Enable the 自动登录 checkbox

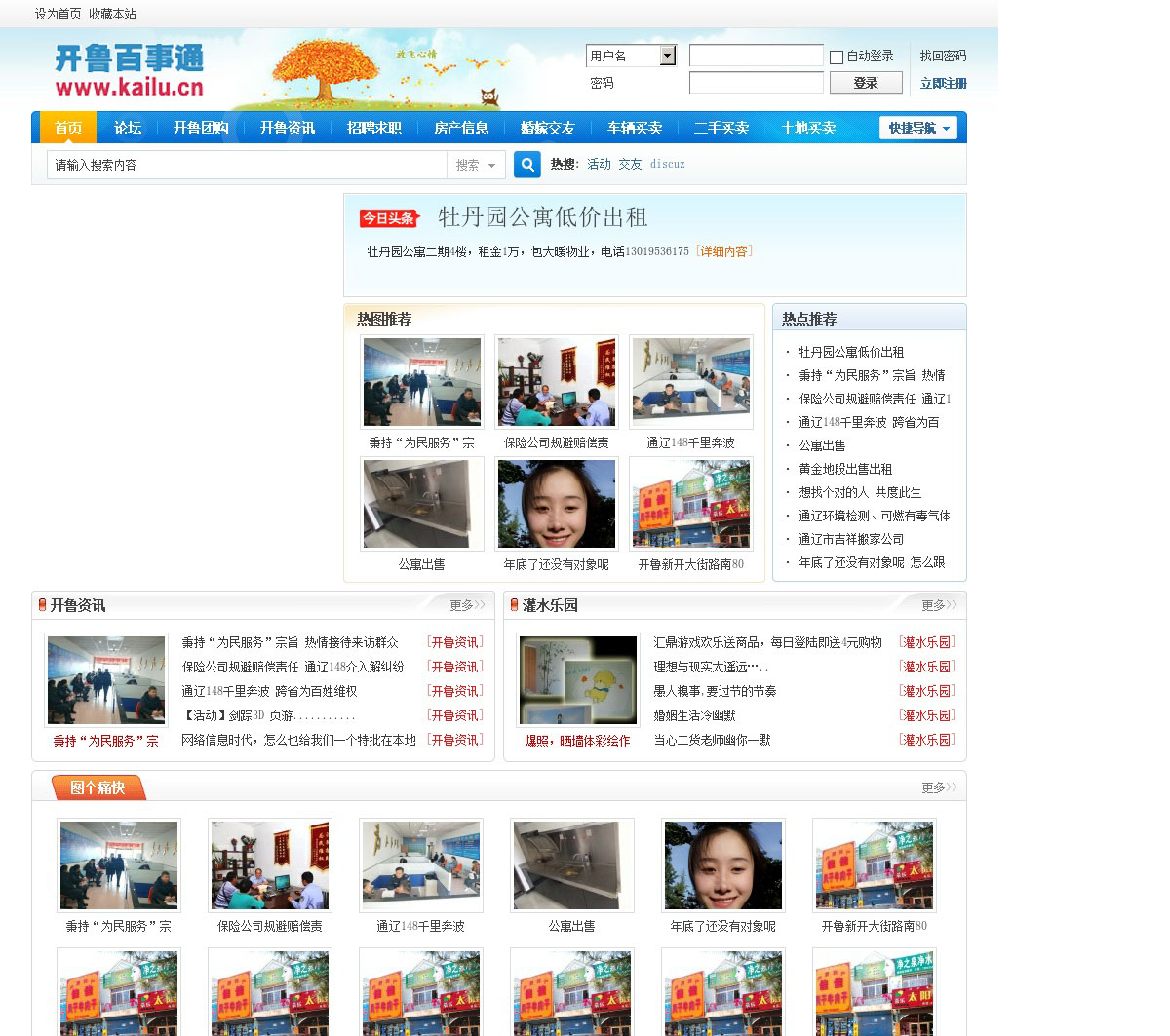coord(837,58)
